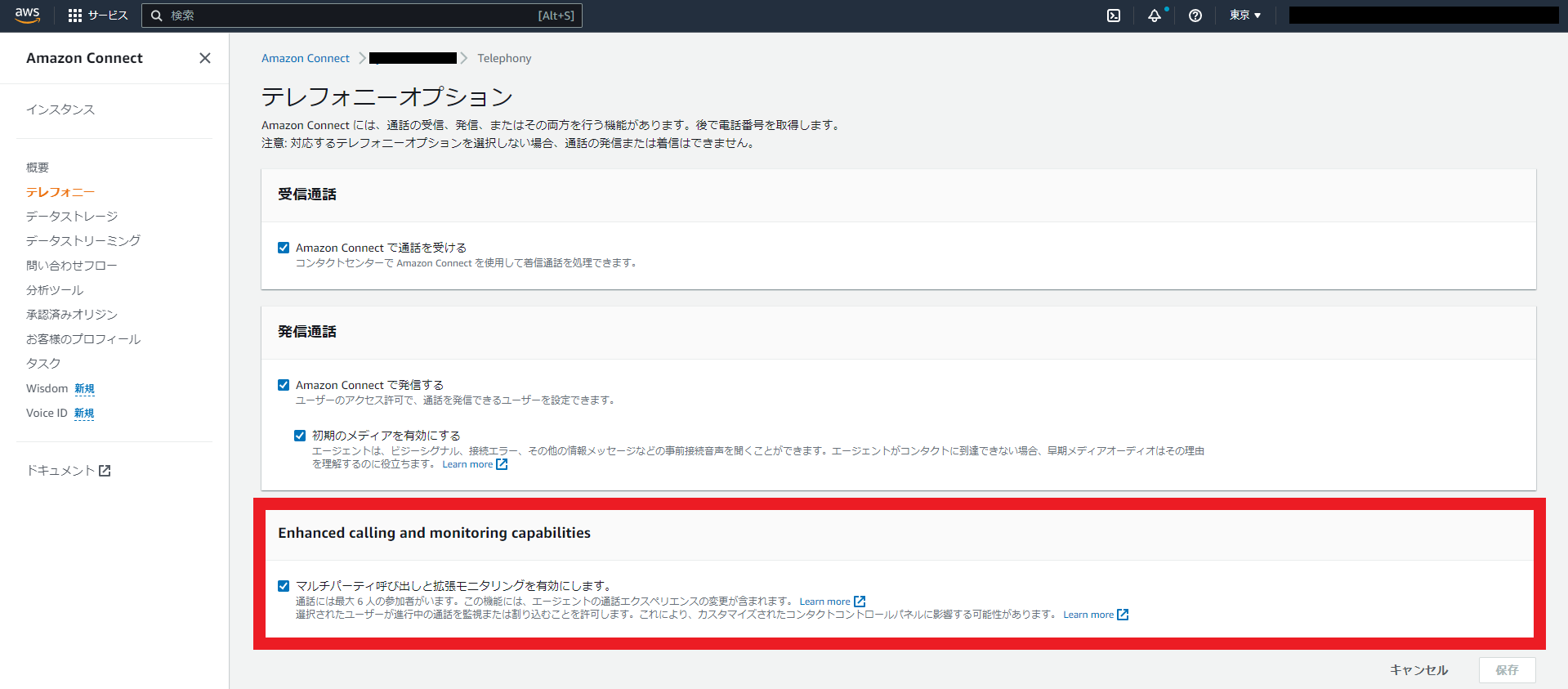Select 問い合わせフロー in the sidebar
This screenshot has height=689, width=1568.
tap(72, 266)
